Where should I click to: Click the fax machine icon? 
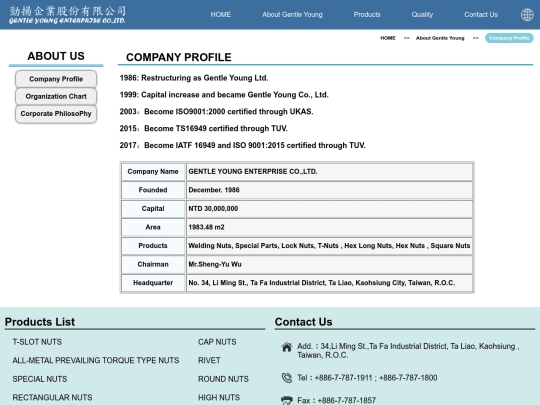coord(287,400)
